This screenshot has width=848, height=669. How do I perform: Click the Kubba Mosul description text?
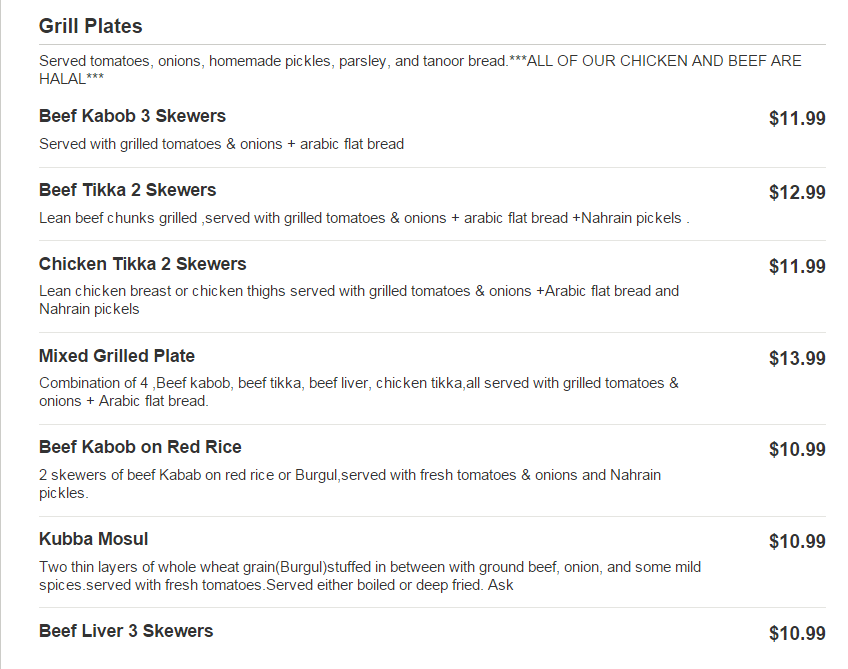(x=370, y=575)
